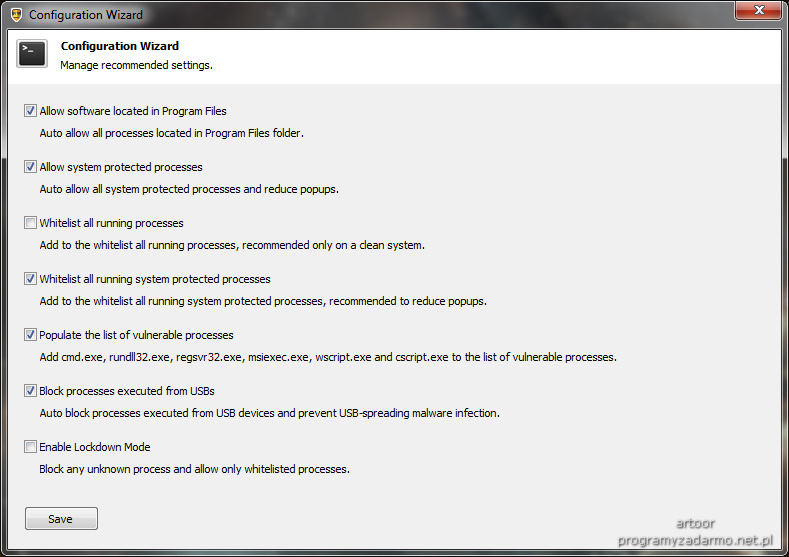Viewport: 789px width, 557px height.
Task: Click the Save button
Action: 61,519
